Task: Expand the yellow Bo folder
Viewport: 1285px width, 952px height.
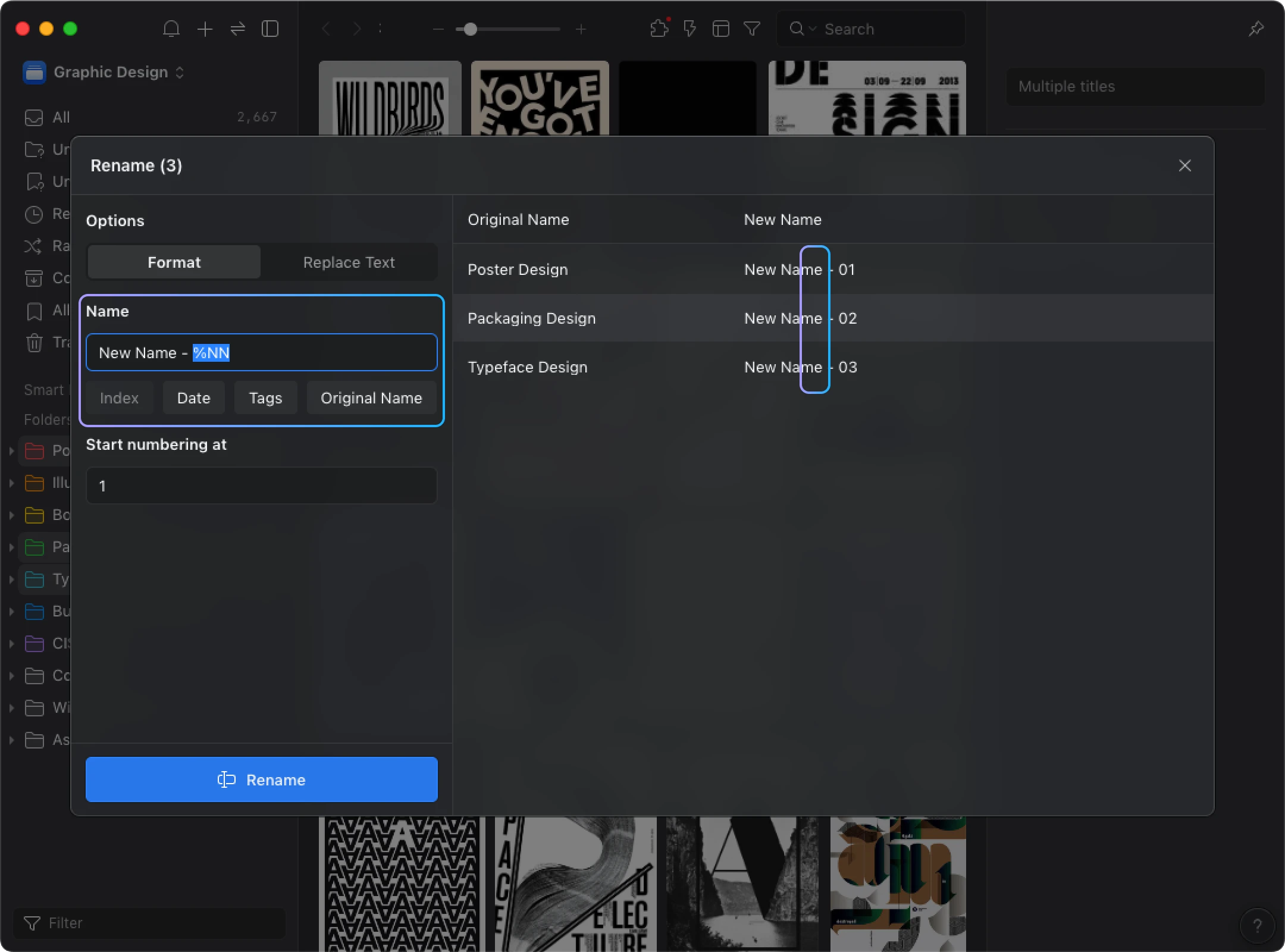Action: click(x=11, y=515)
